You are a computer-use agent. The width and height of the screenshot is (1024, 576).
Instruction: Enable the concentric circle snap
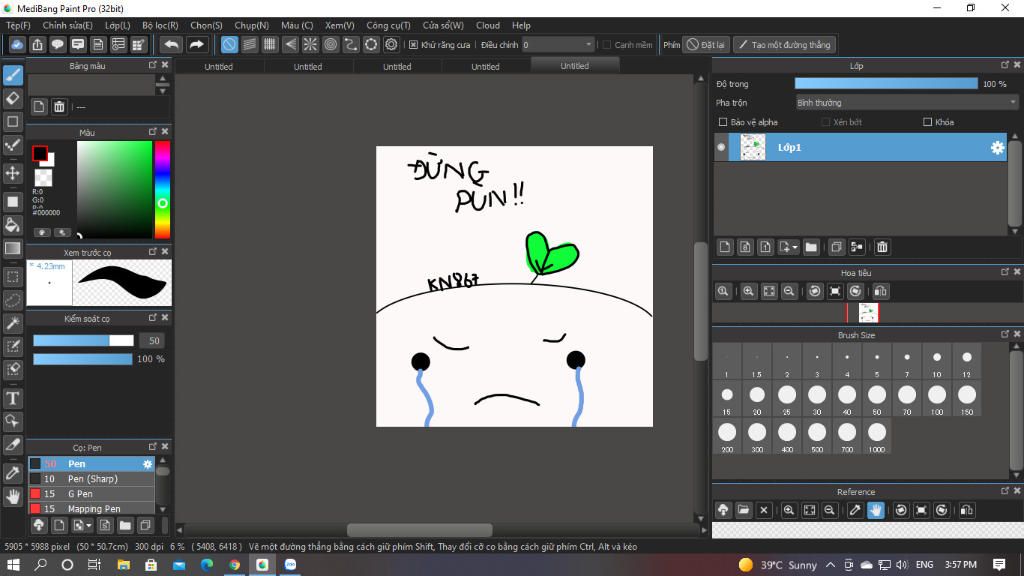330,44
